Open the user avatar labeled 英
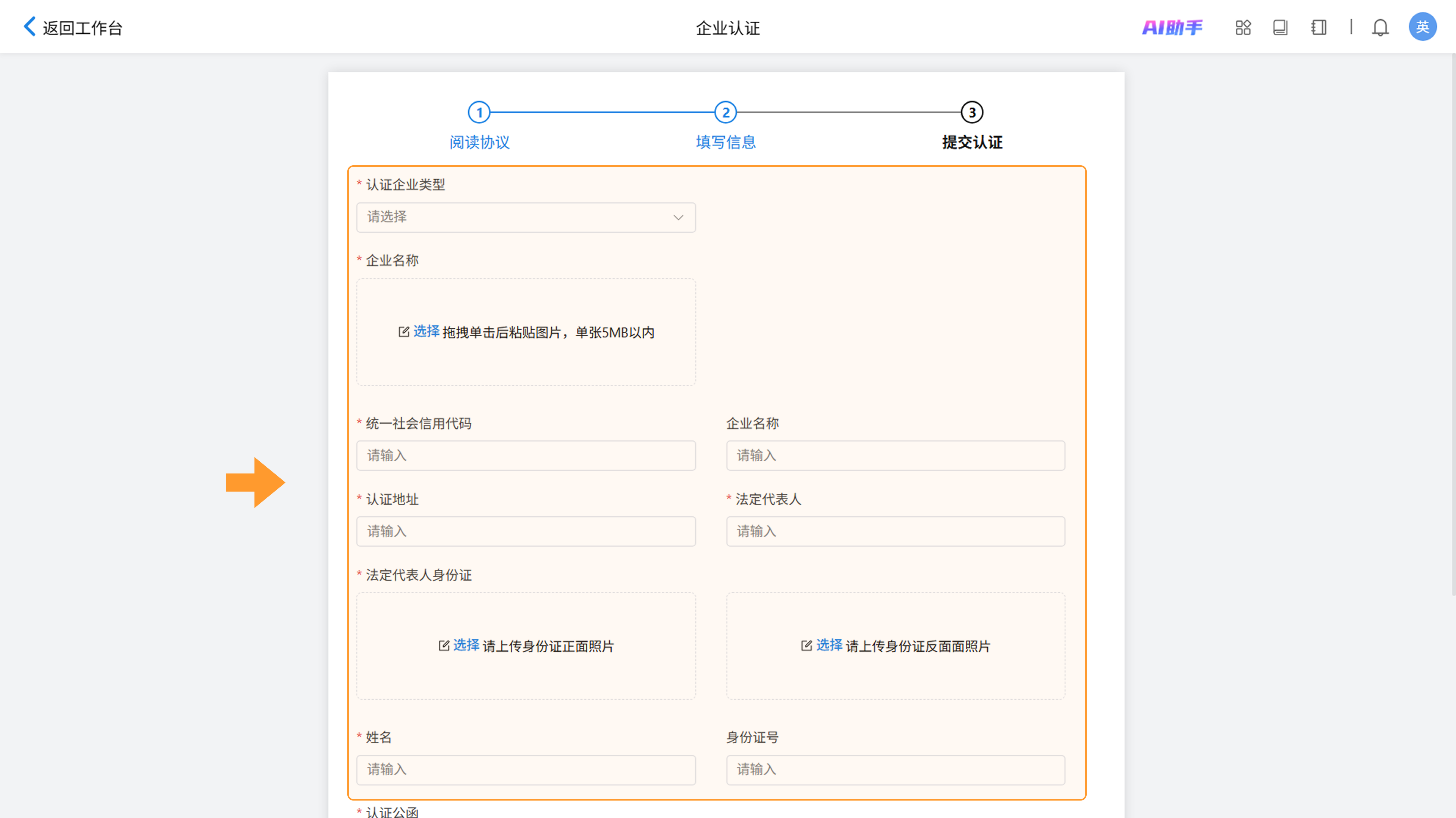Viewport: 1456px width, 818px height. [x=1422, y=27]
